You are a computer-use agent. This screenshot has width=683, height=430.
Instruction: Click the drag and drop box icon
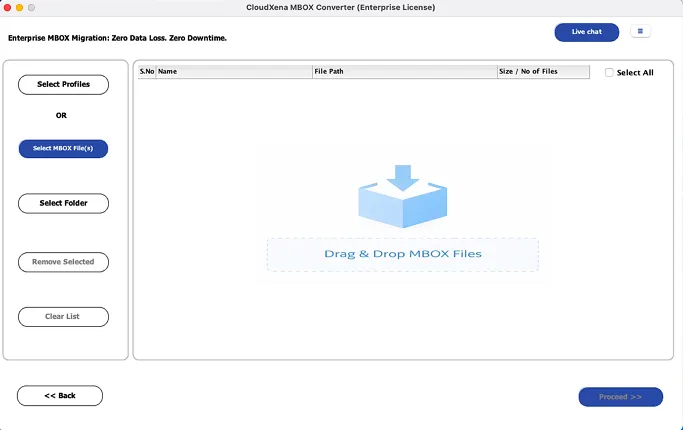(x=402, y=196)
